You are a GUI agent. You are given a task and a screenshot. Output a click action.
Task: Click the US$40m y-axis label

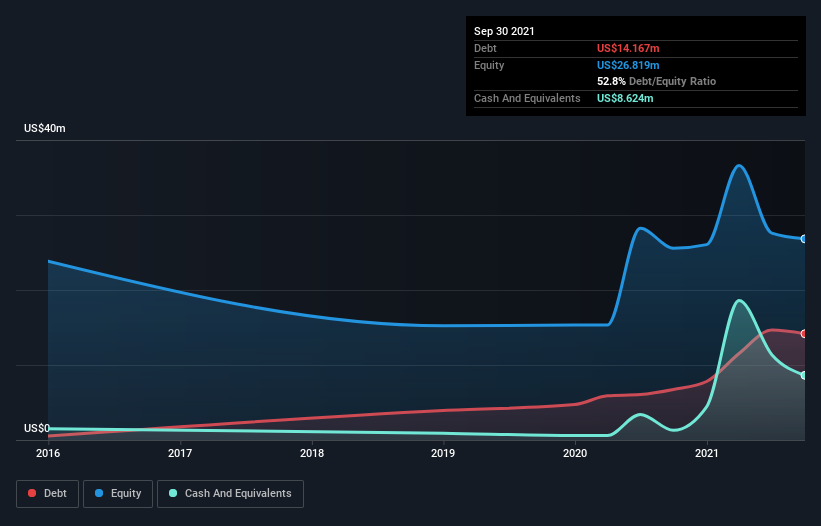coord(45,128)
